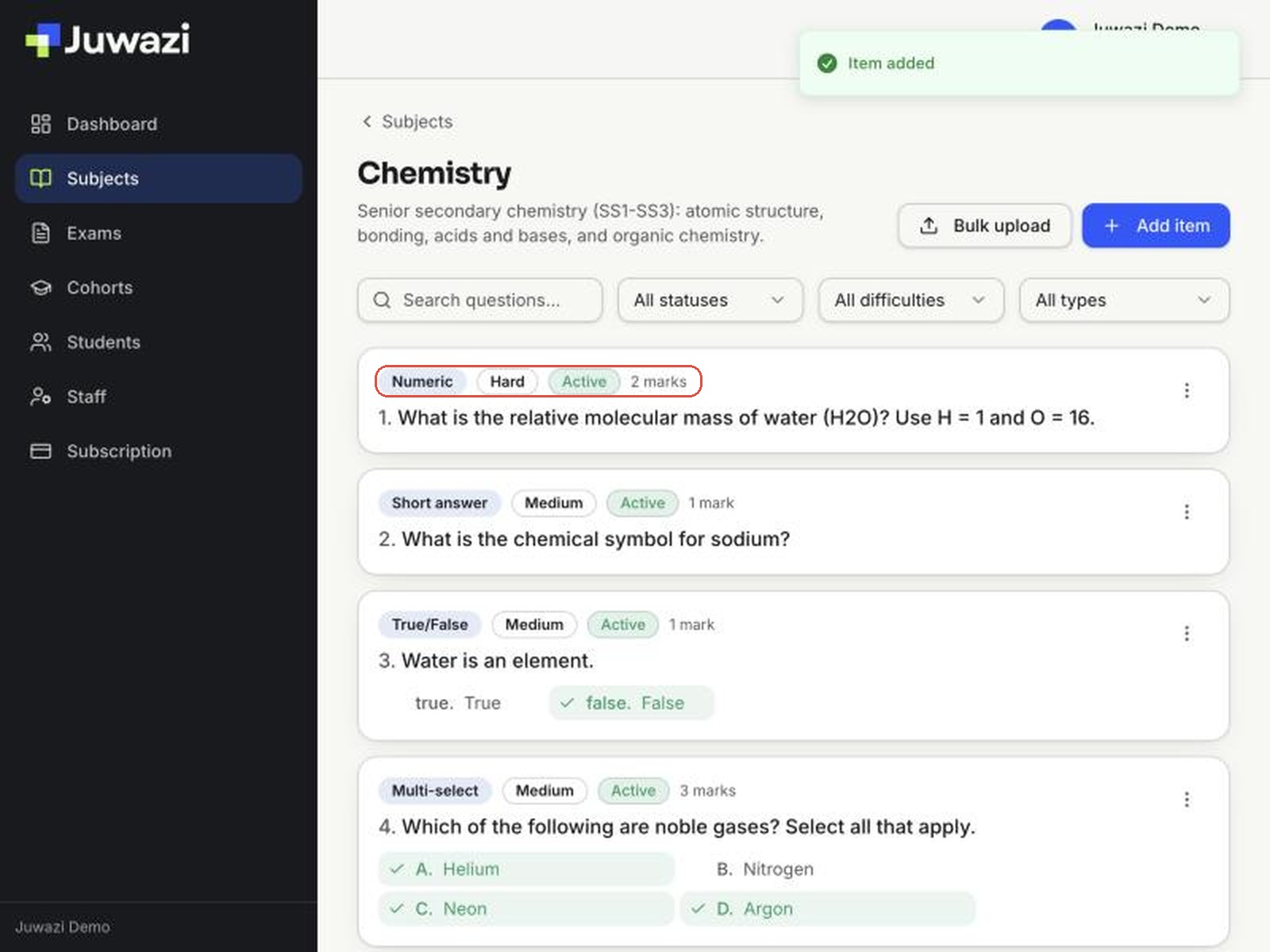Click the Cohorts graduation cap icon
The height and width of the screenshot is (952, 1270).
pyautogui.click(x=40, y=288)
